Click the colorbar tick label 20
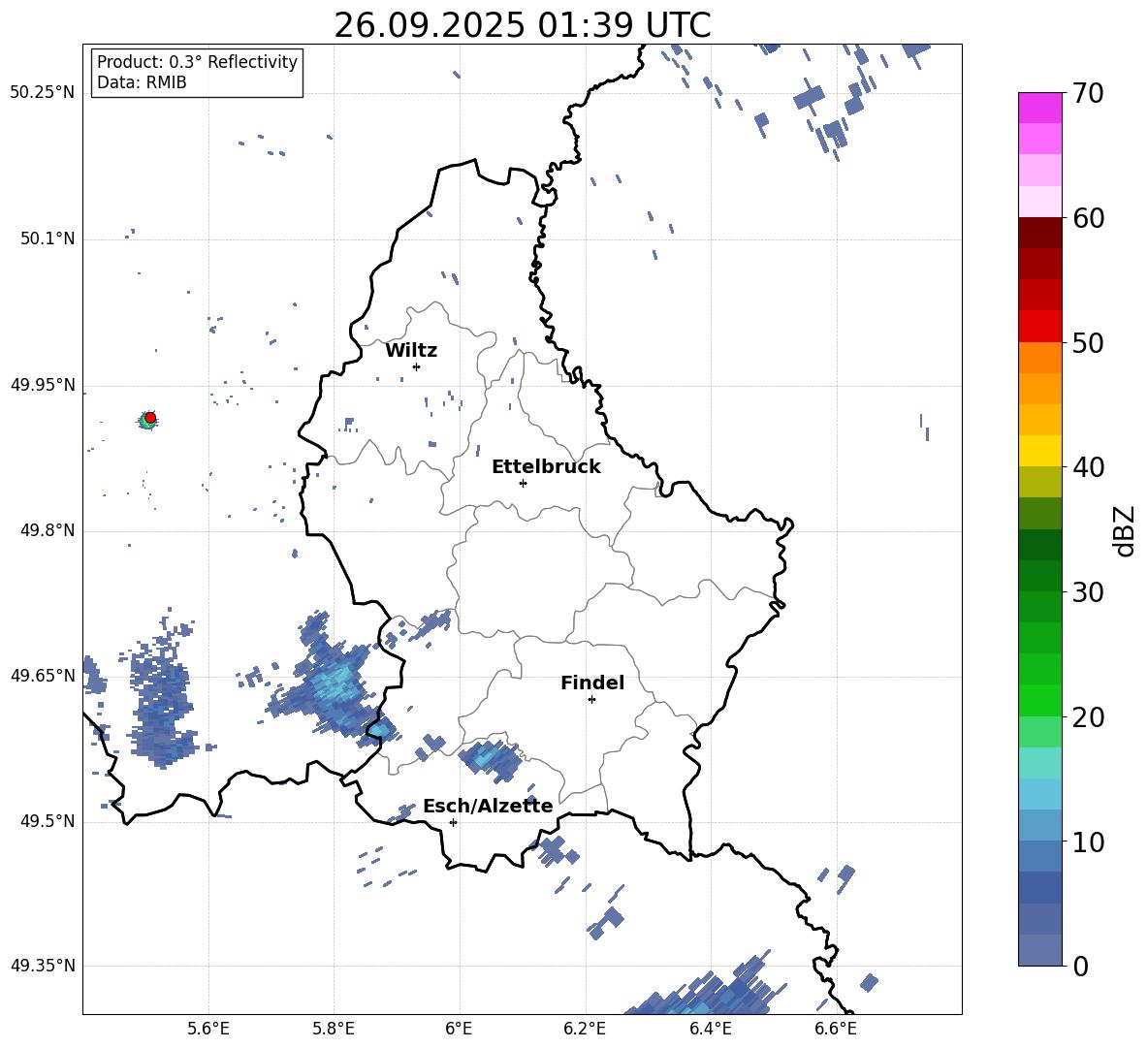The width and height of the screenshot is (1148, 1048). tap(1088, 717)
